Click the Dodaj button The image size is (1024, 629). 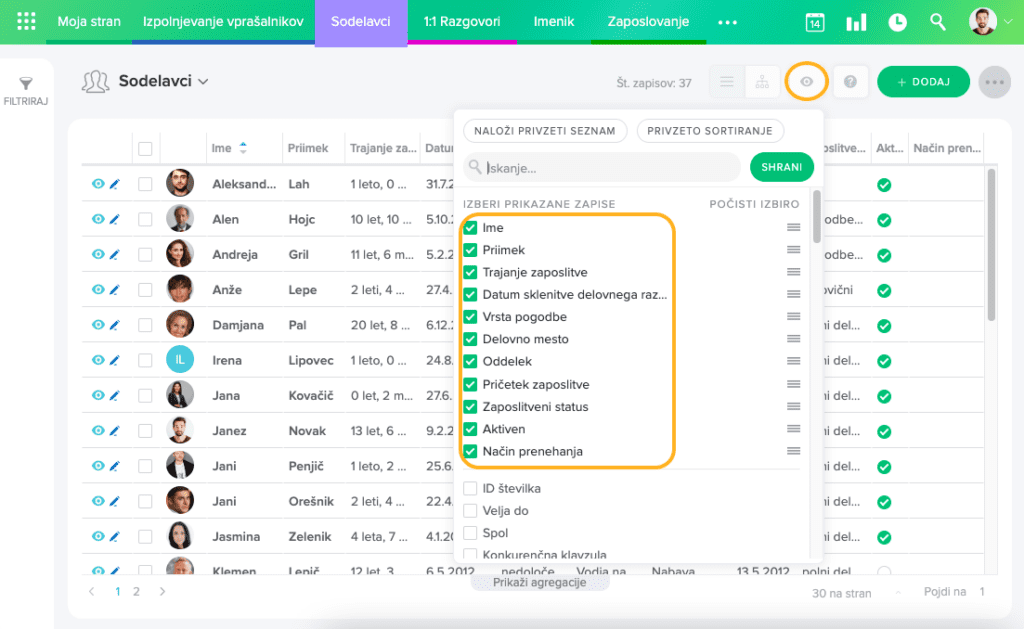click(922, 82)
